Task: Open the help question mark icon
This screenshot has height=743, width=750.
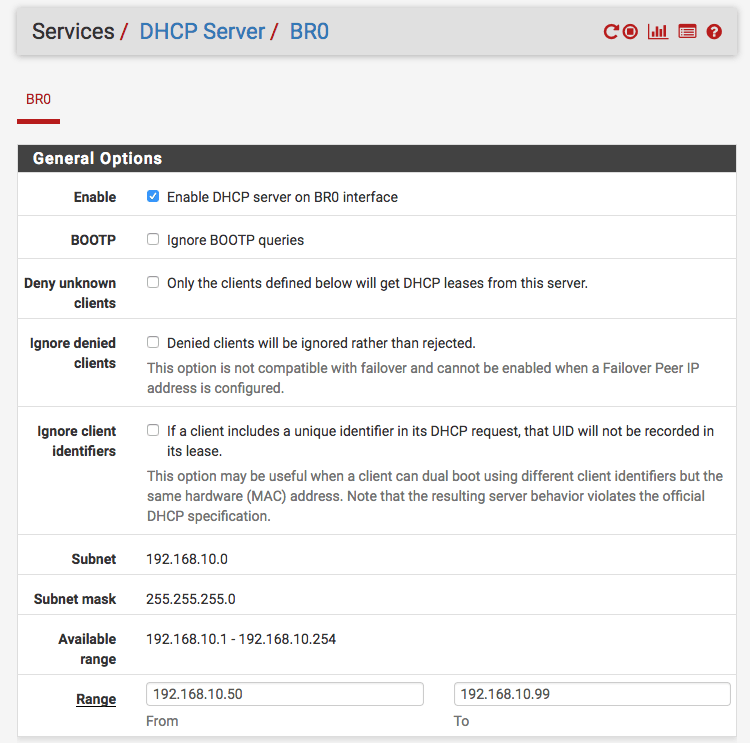Action: tap(714, 32)
